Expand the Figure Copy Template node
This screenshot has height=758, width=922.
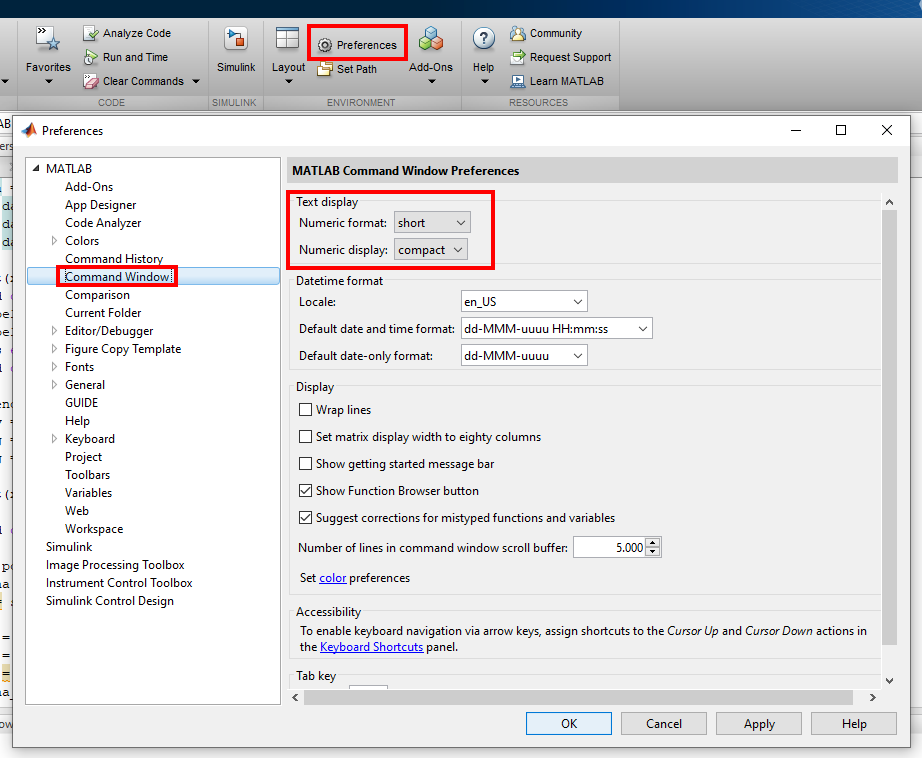click(x=54, y=349)
